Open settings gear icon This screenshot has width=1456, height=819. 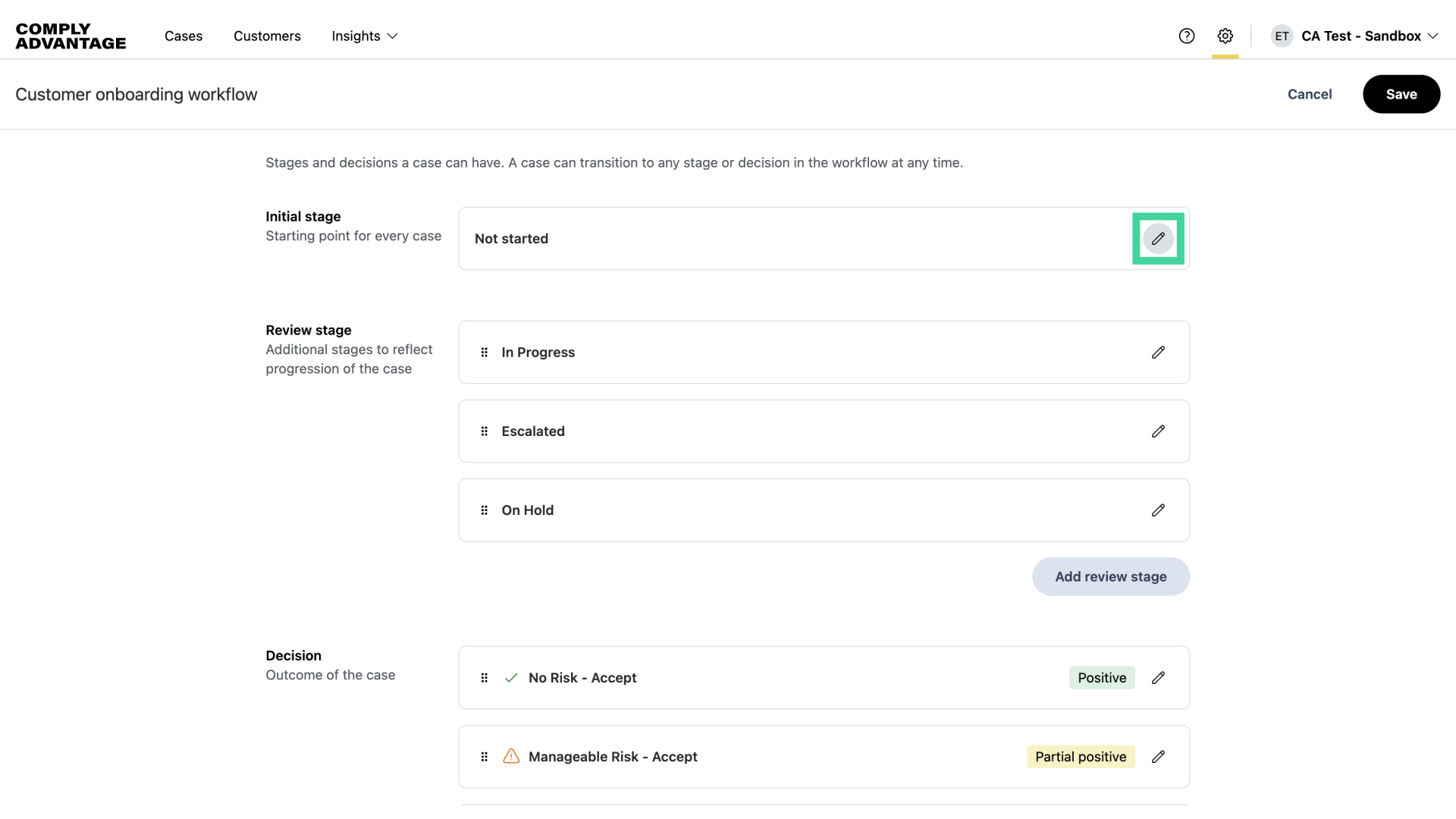(x=1225, y=36)
